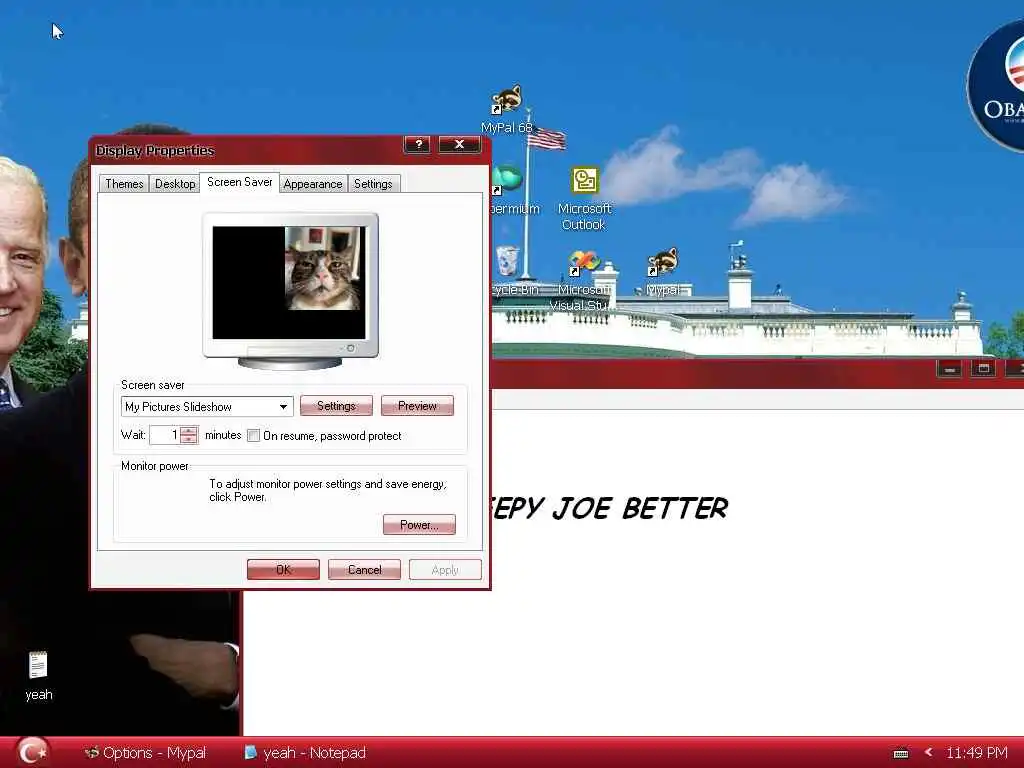Enable On resume, password protect checkbox

(x=253, y=436)
